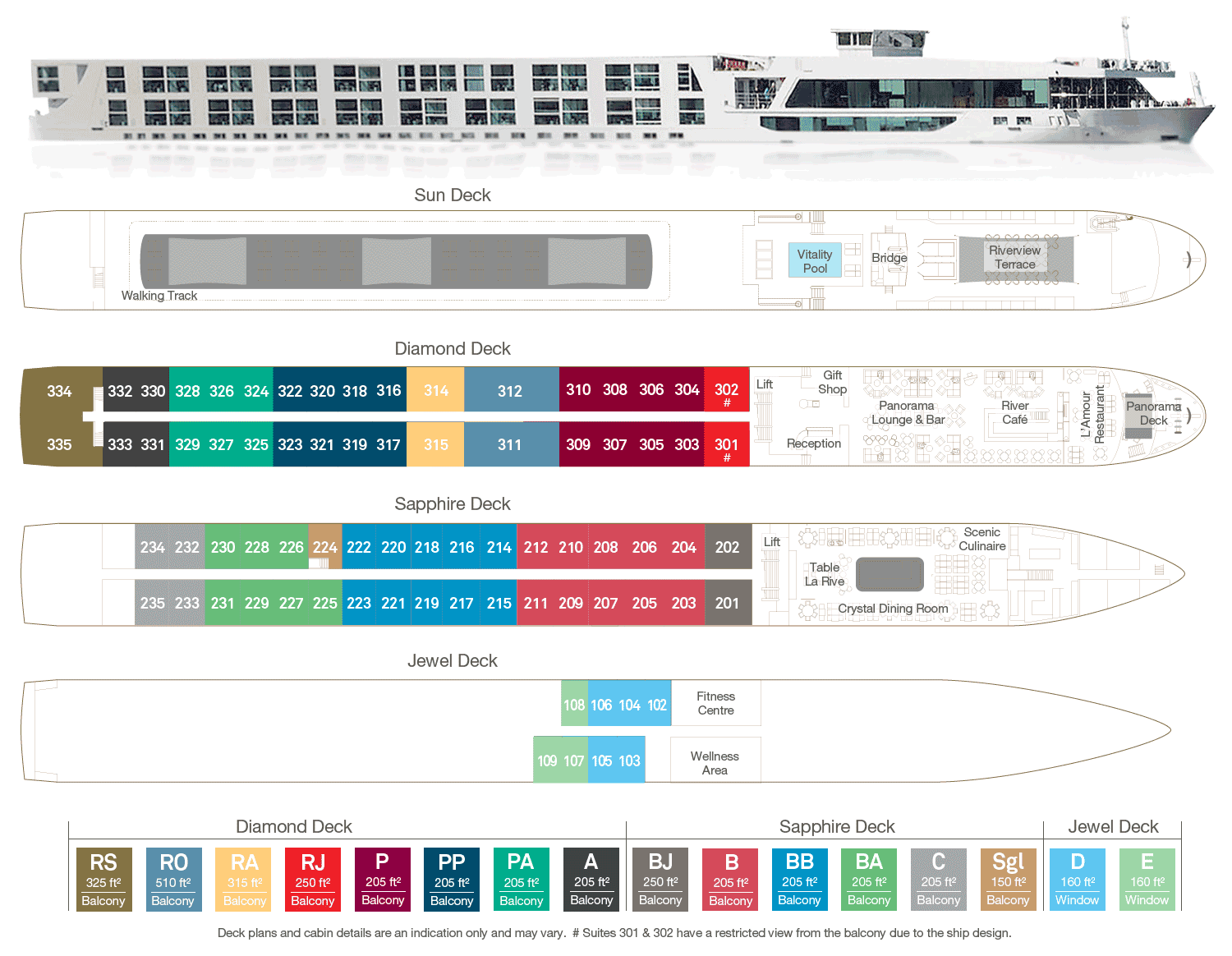This screenshot has height=956, width=1232.
Task: Pick the BA 205 ft² legend swatch
Action: click(x=869, y=880)
